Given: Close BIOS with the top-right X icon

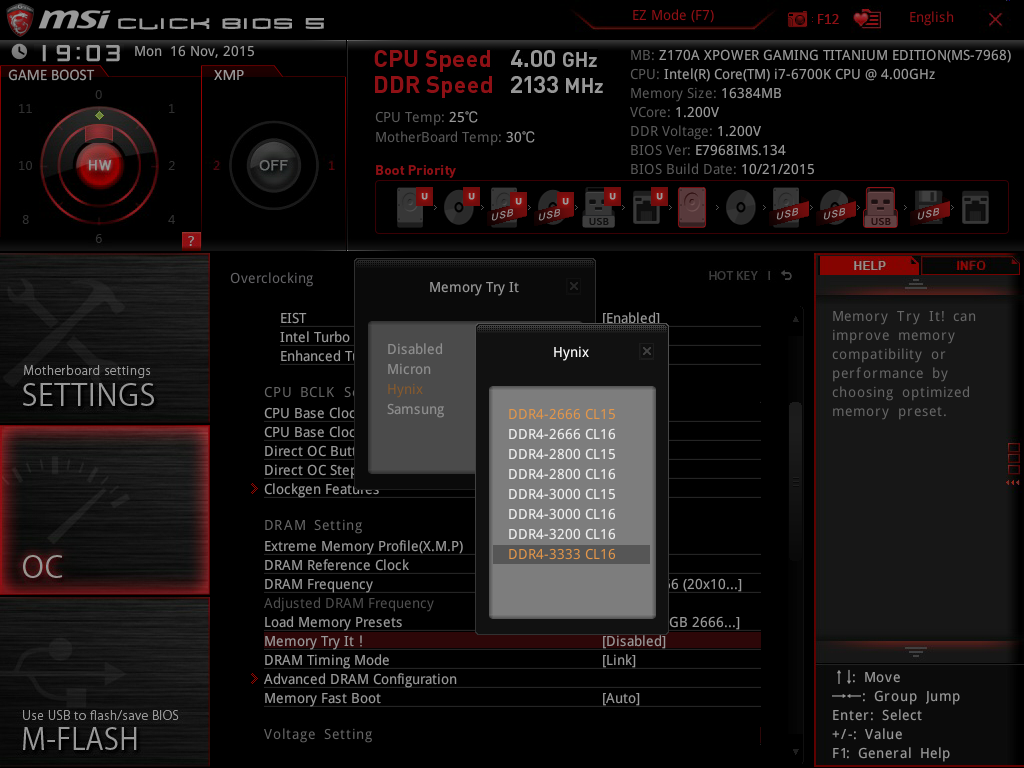Looking at the screenshot, I should [995, 20].
